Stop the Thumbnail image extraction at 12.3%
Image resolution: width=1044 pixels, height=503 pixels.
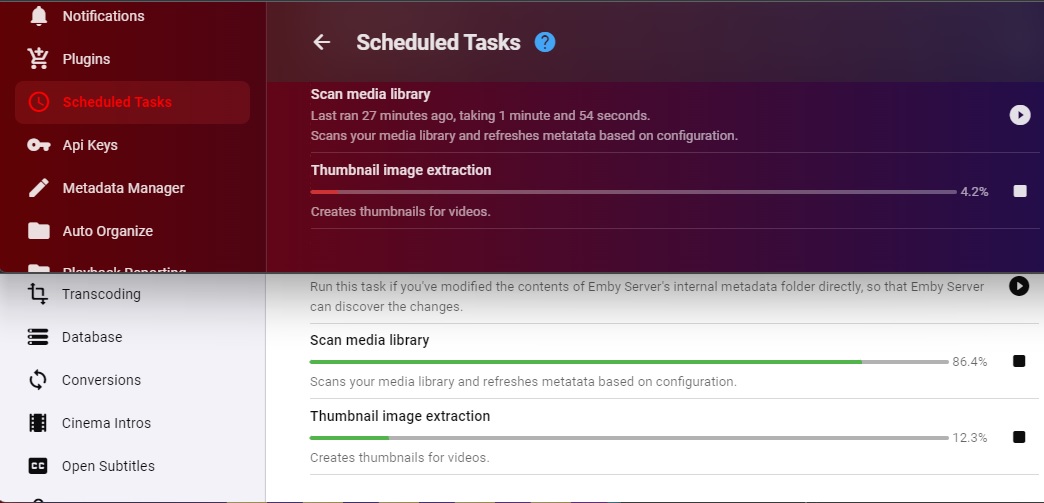tap(1019, 437)
